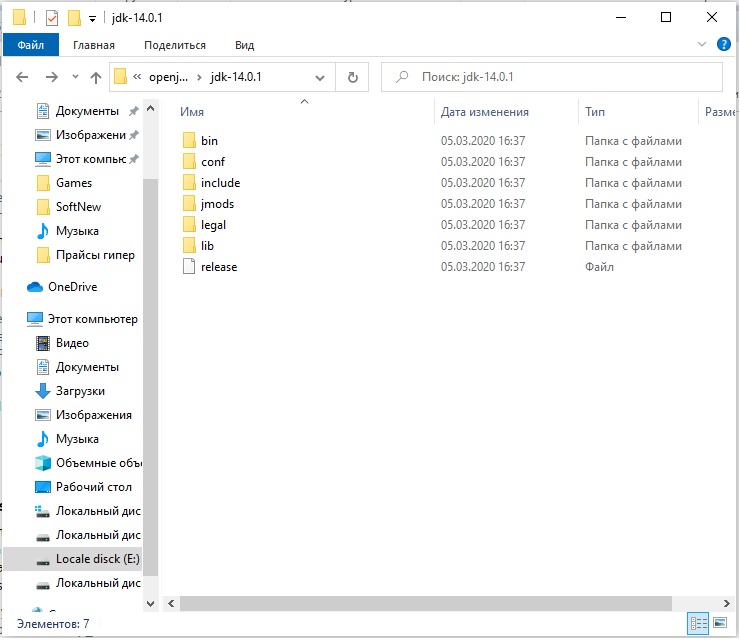This screenshot has height=642, width=740.
Task: Click the Refresh button beside address bar
Action: point(352,78)
